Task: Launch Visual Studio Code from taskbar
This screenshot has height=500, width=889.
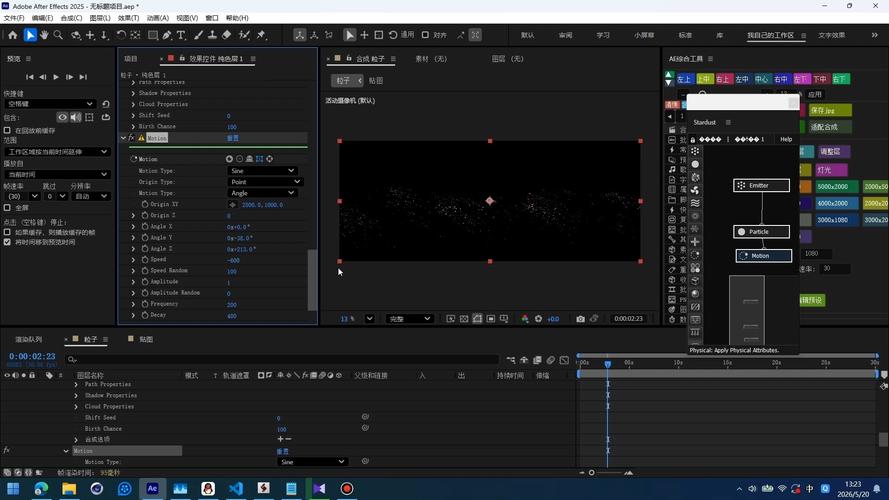Action: click(236, 488)
